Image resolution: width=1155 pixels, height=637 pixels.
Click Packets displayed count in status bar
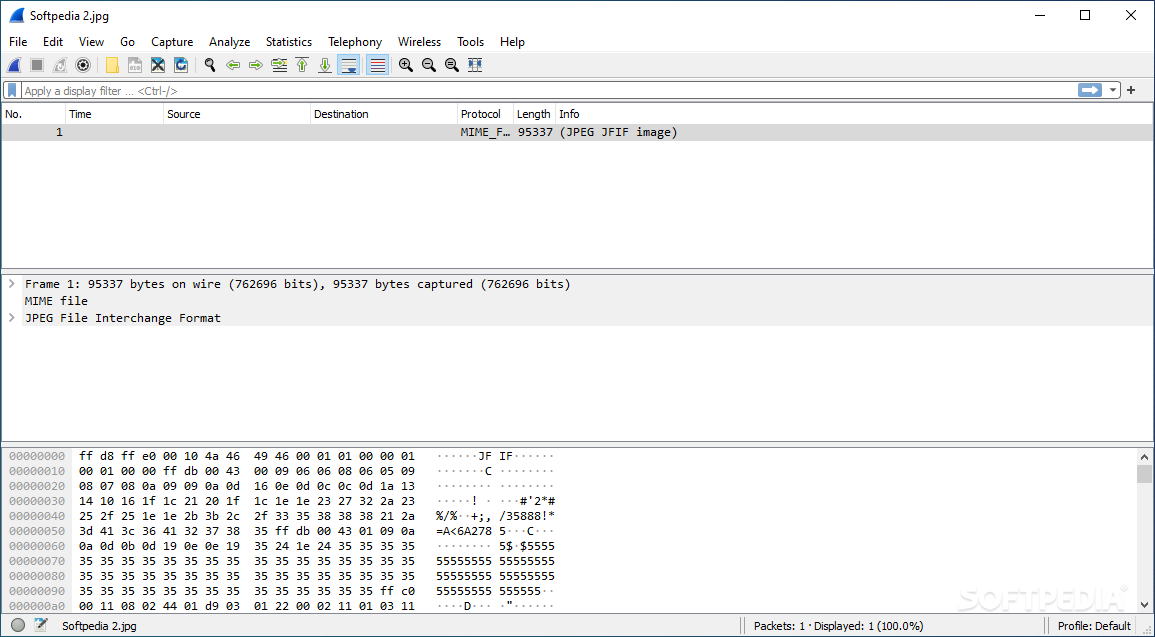click(x=838, y=627)
